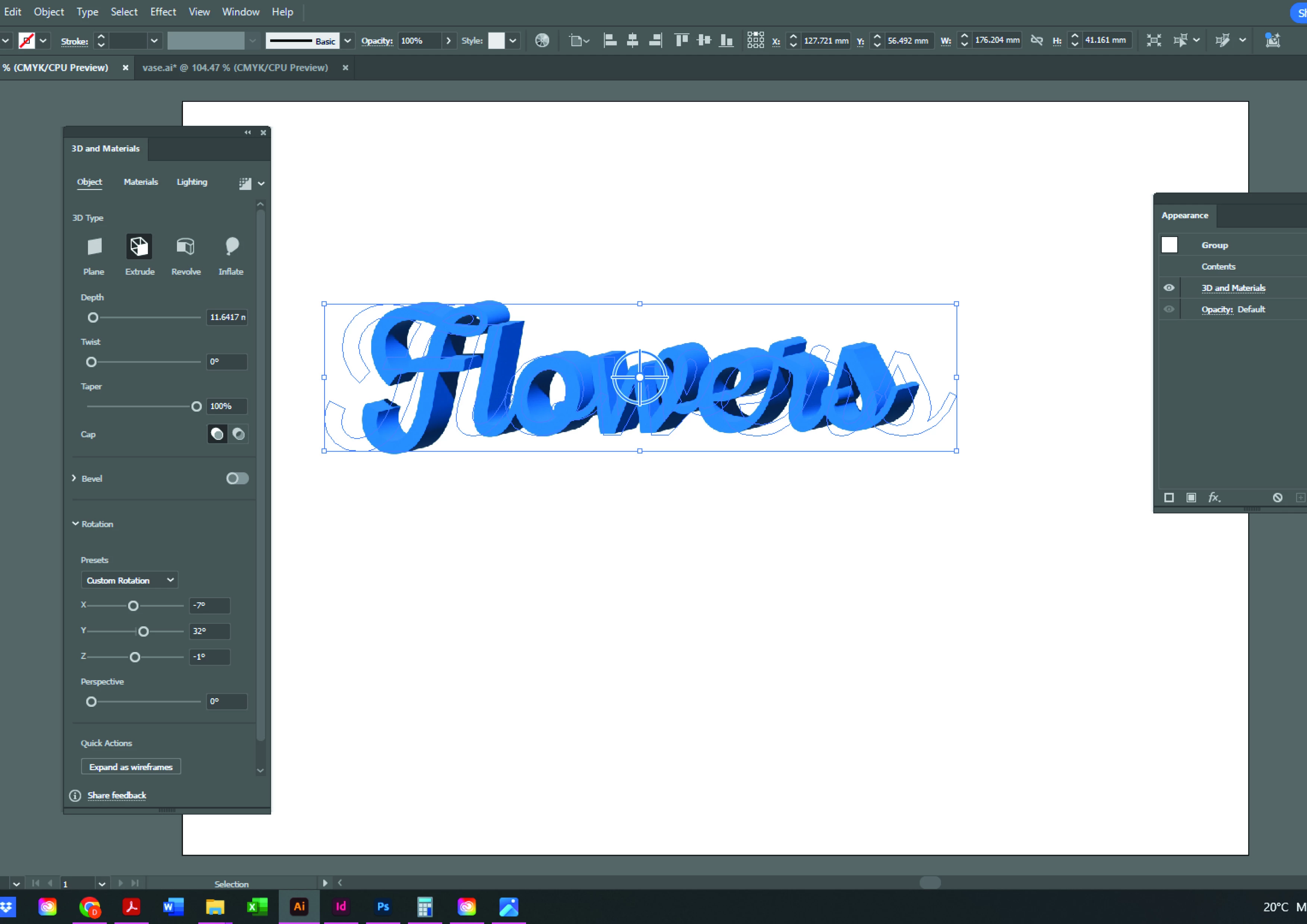This screenshot has width=1307, height=924.
Task: Expand the Bevel section chevron
Action: click(74, 478)
